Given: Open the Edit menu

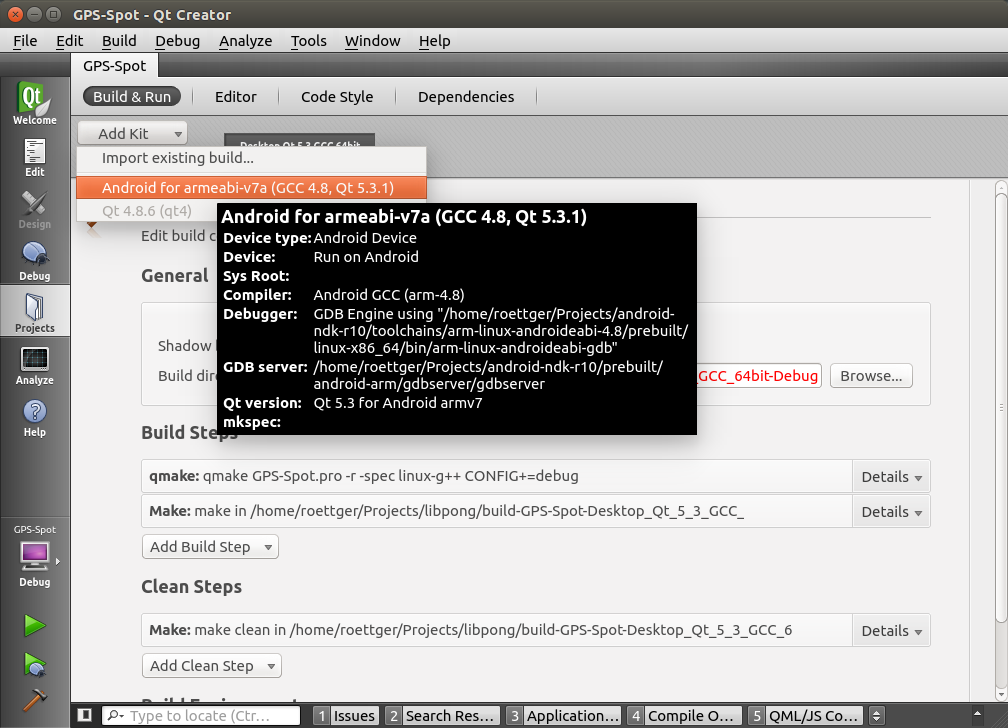Looking at the screenshot, I should pyautogui.click(x=69, y=41).
